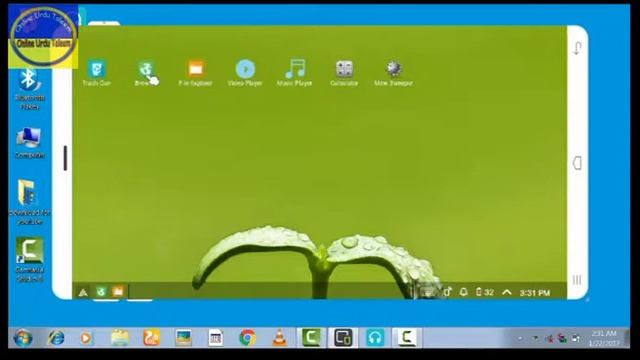This screenshot has width=640, height=360.
Task: Tap the phone's back navigation button
Action: coord(577,48)
